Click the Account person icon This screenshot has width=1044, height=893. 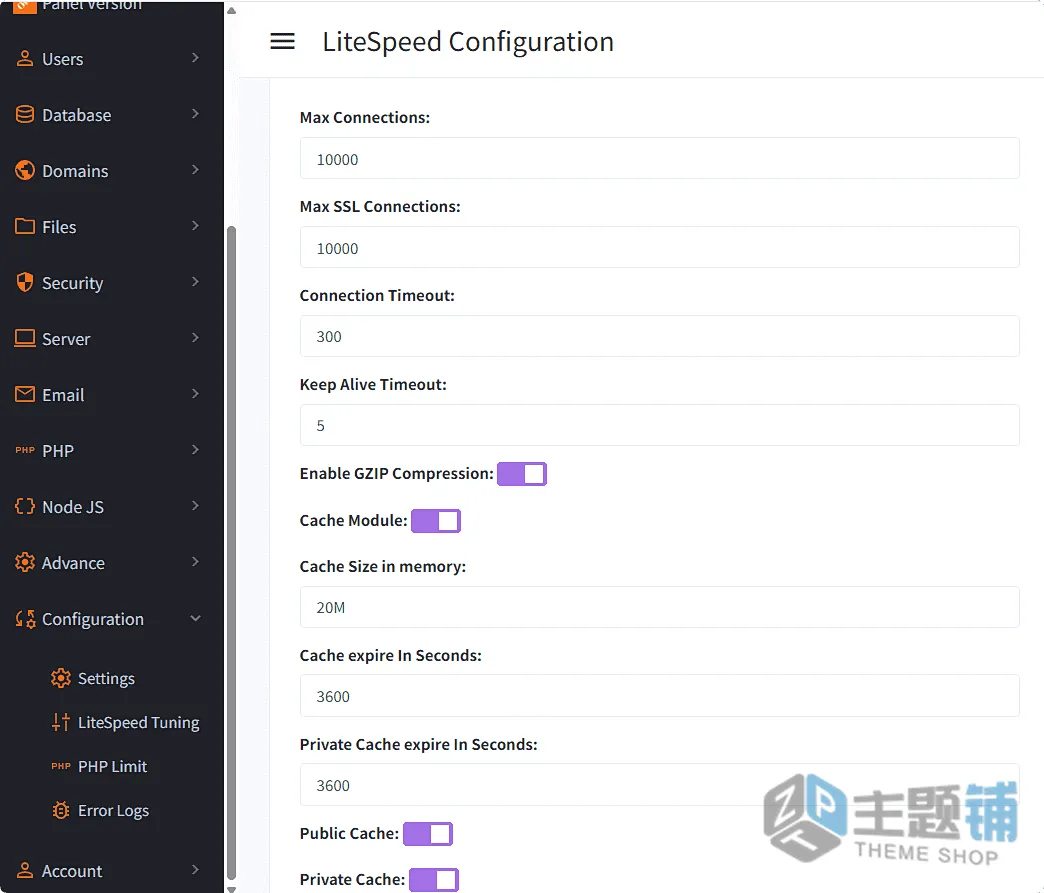(x=25, y=870)
